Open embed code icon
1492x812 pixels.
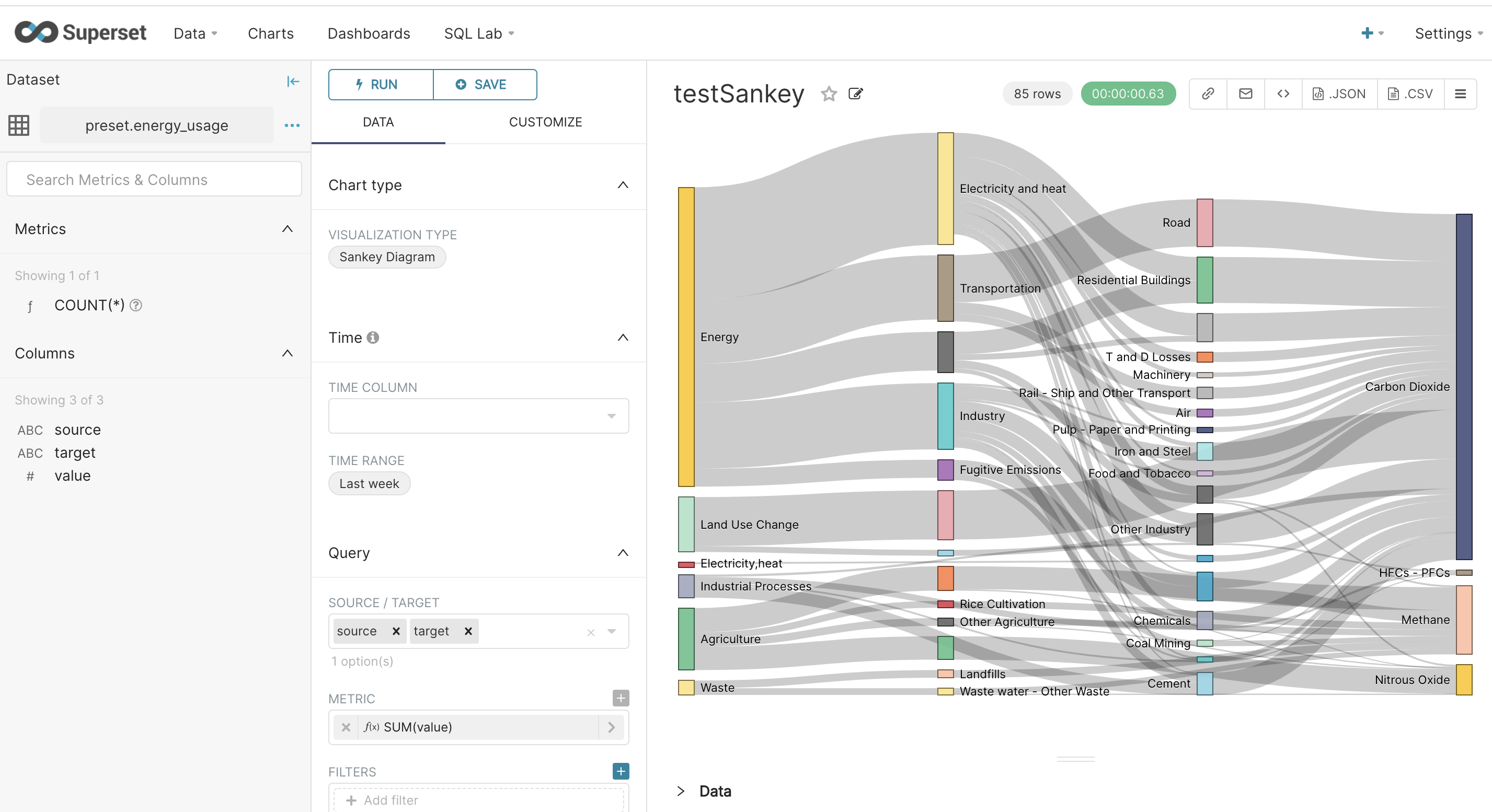[x=1283, y=94]
